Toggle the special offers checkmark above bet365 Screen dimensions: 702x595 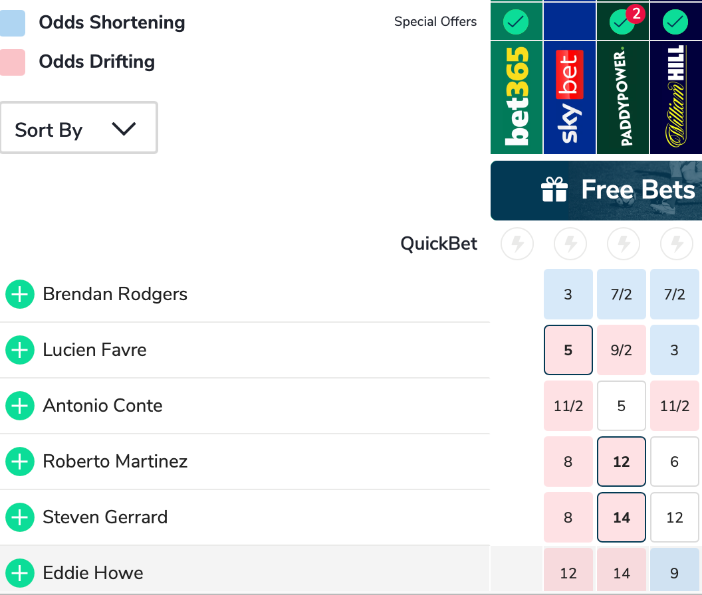click(516, 21)
